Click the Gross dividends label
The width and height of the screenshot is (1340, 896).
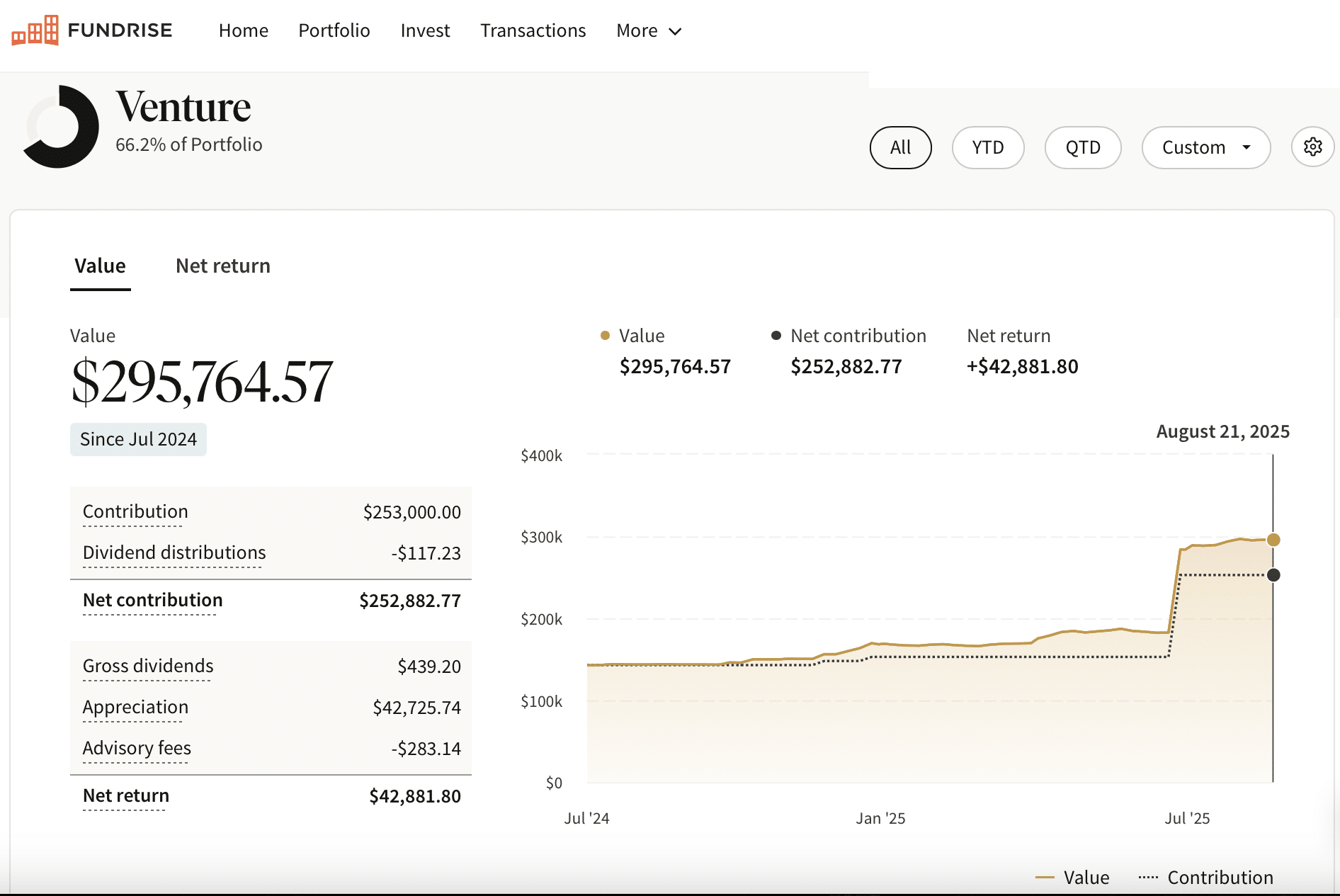click(x=148, y=666)
